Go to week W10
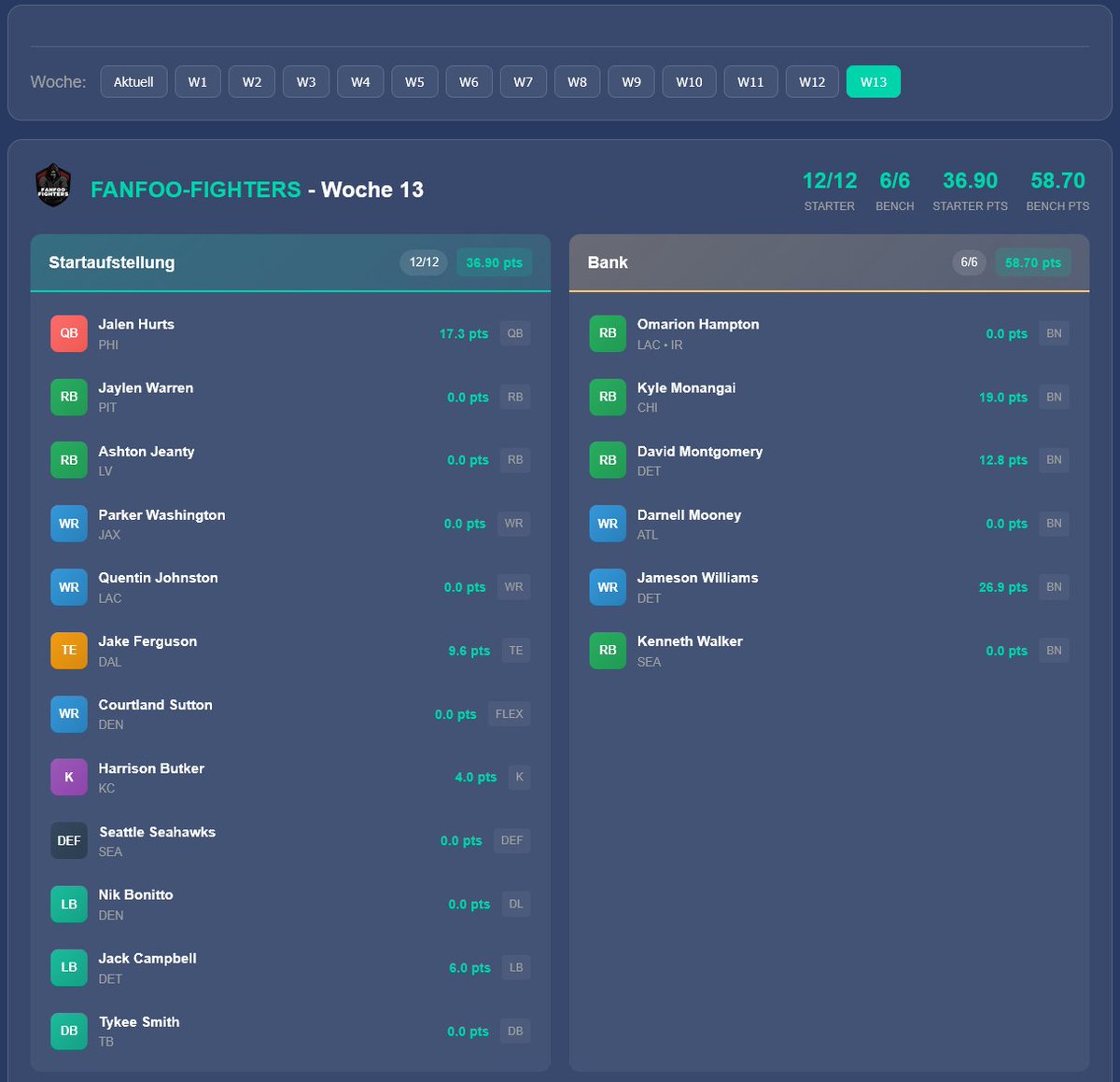Image resolution: width=1120 pixels, height=1082 pixels. 689,82
